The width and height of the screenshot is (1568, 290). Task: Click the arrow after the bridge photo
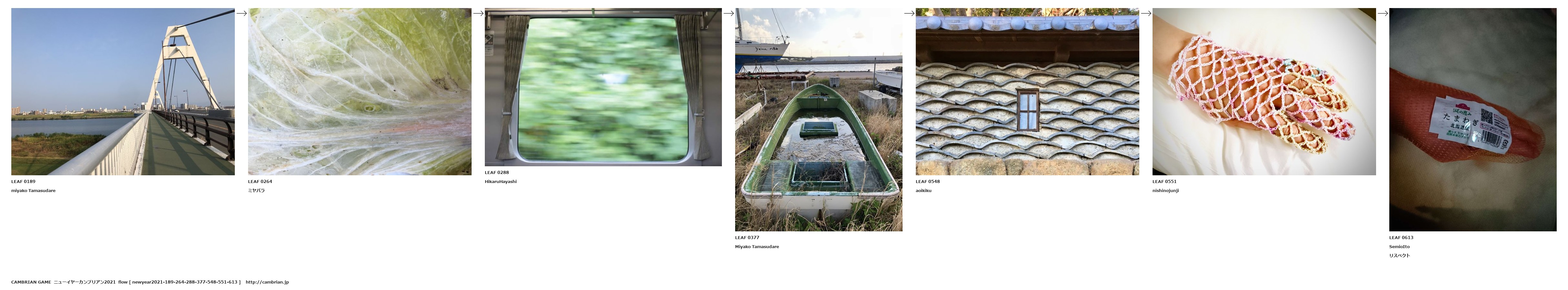click(x=242, y=14)
